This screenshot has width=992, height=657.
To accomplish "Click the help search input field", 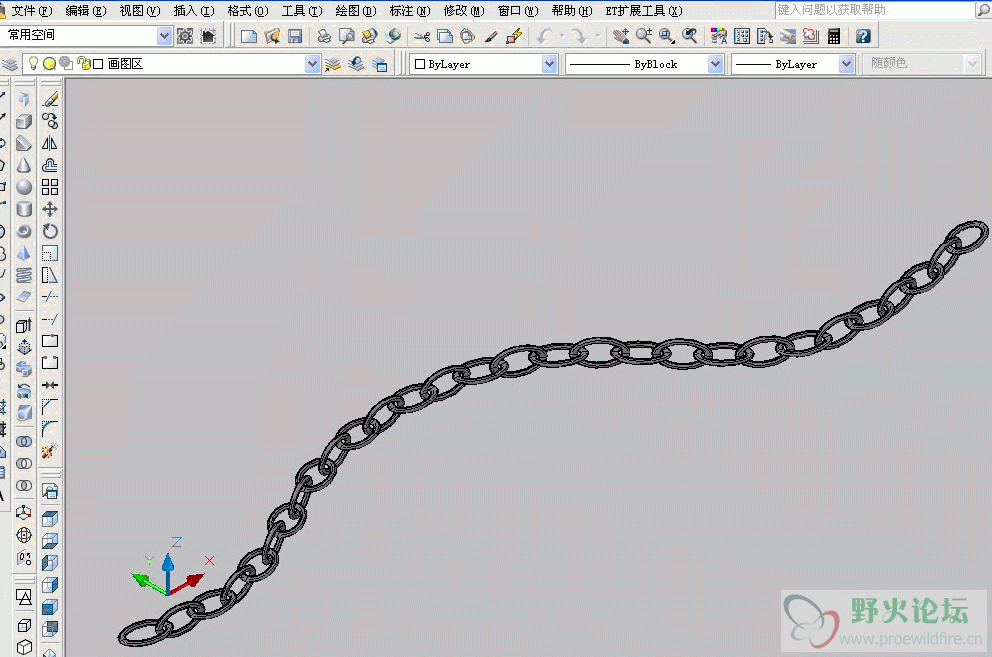I will pos(874,10).
